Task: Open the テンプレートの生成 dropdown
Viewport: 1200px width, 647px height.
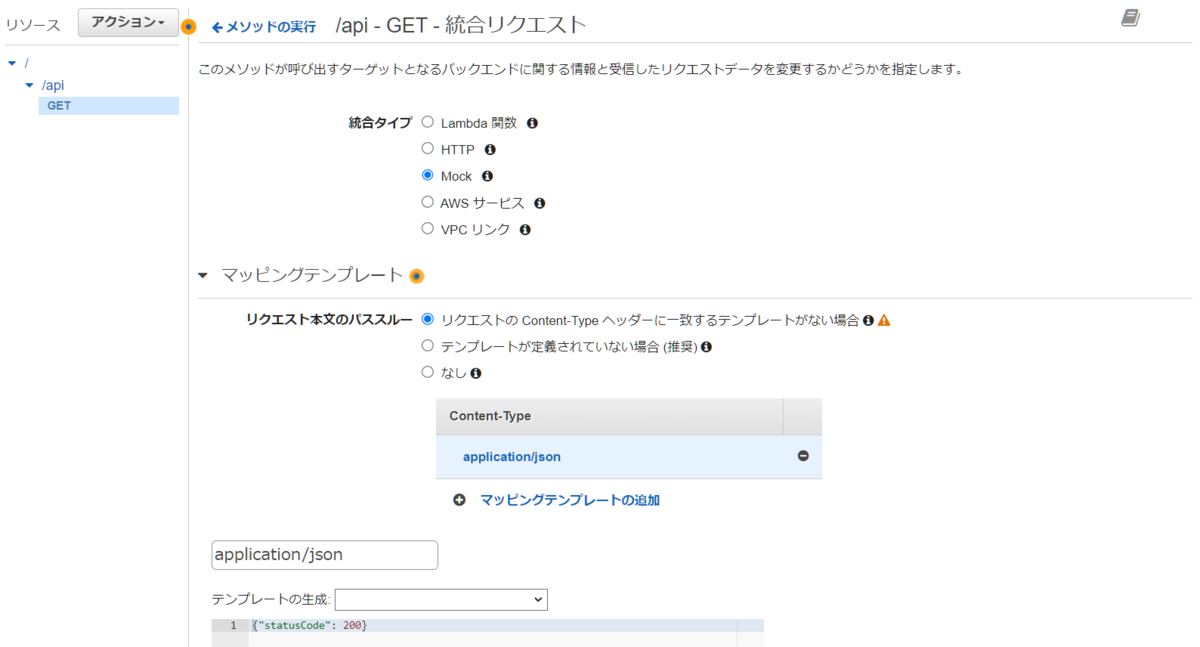Action: click(x=441, y=599)
